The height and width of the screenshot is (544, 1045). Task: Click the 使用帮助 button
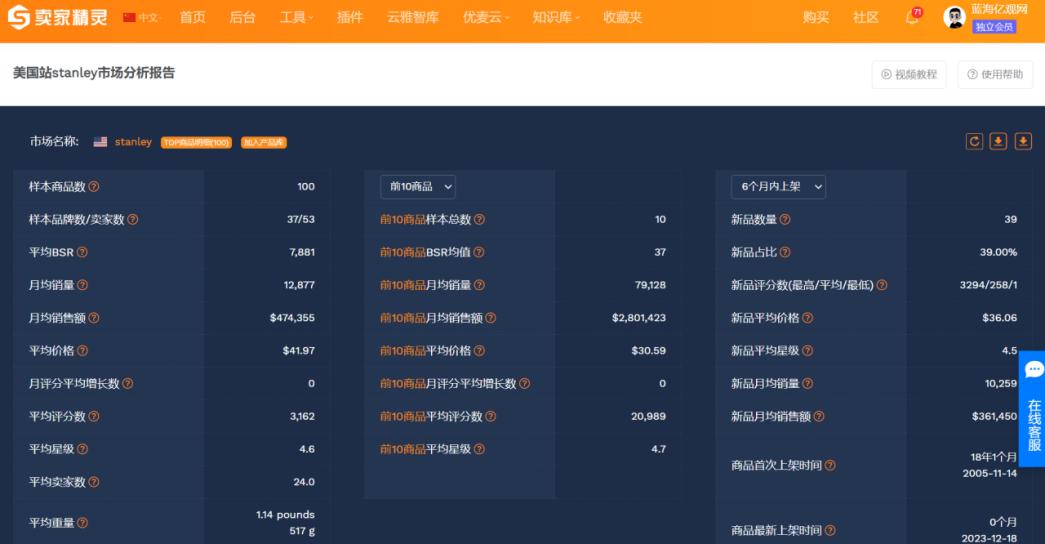[995, 74]
